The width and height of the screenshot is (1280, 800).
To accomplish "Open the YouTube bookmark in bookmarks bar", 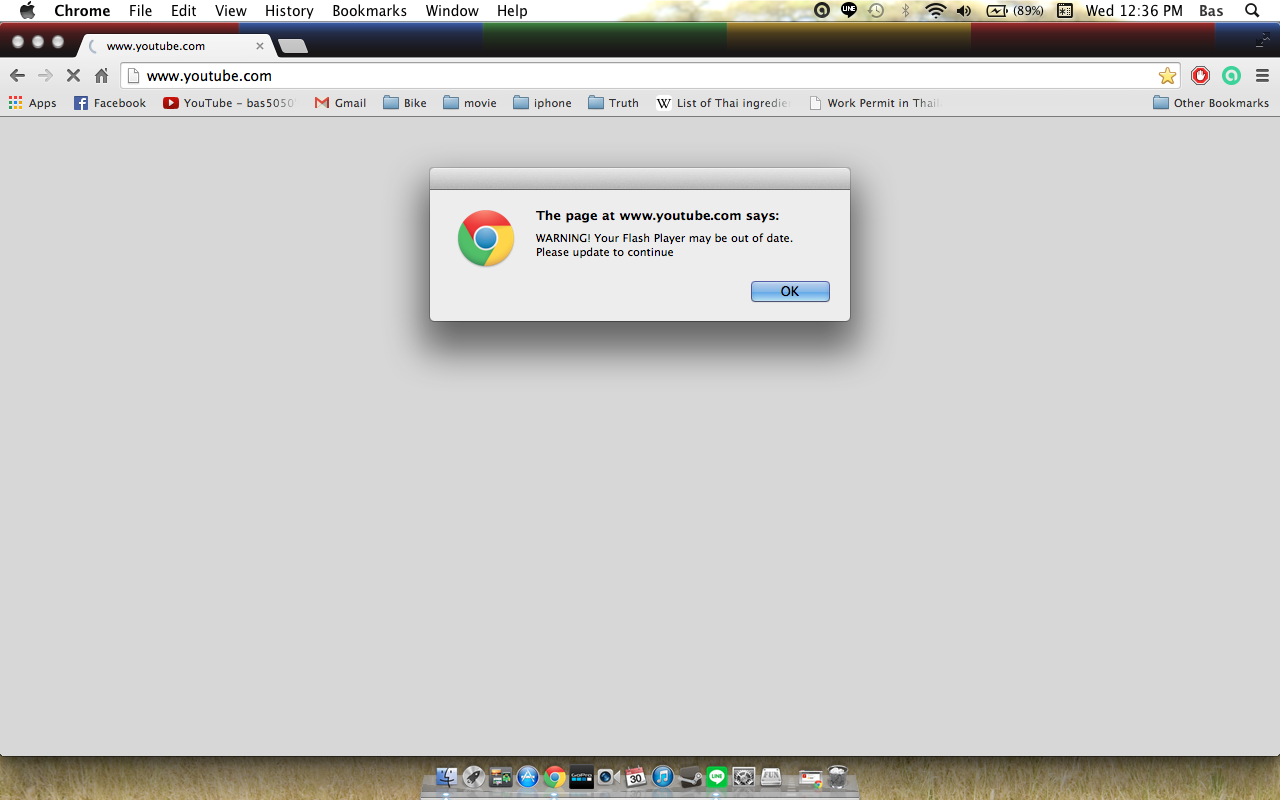I will click(x=229, y=103).
